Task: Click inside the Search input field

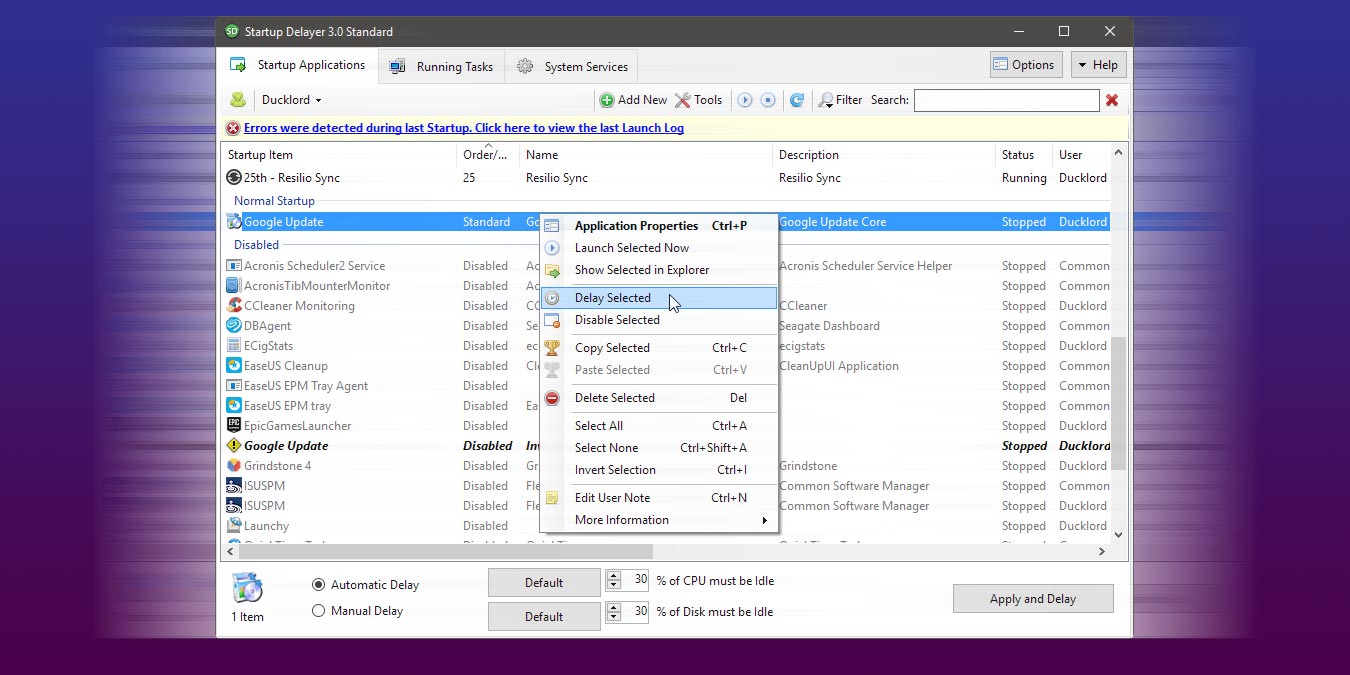Action: click(1006, 100)
